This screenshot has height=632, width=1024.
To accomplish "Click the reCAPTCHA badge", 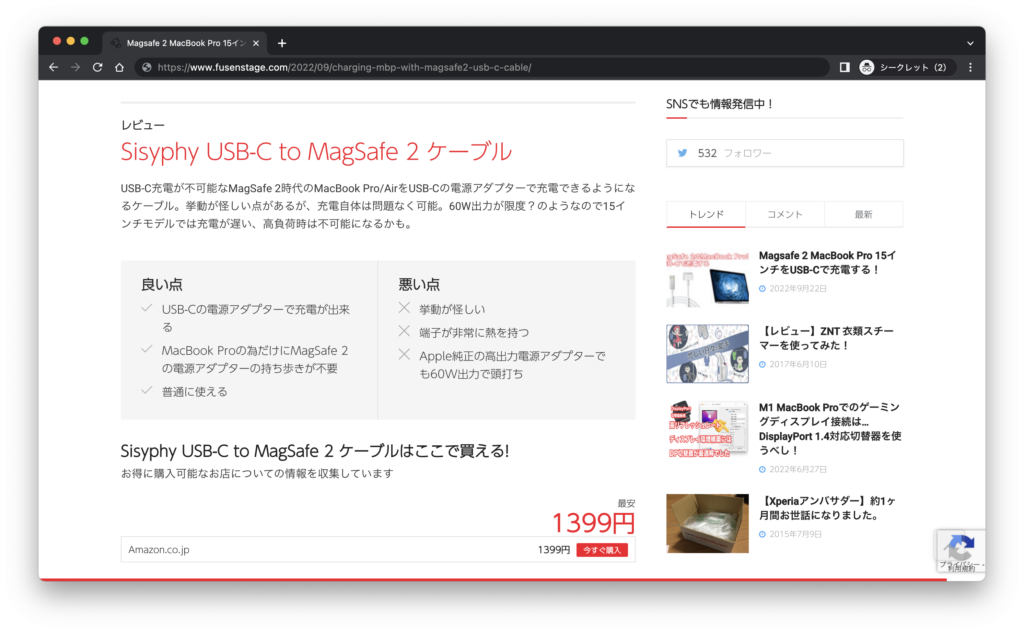I will tap(960, 551).
